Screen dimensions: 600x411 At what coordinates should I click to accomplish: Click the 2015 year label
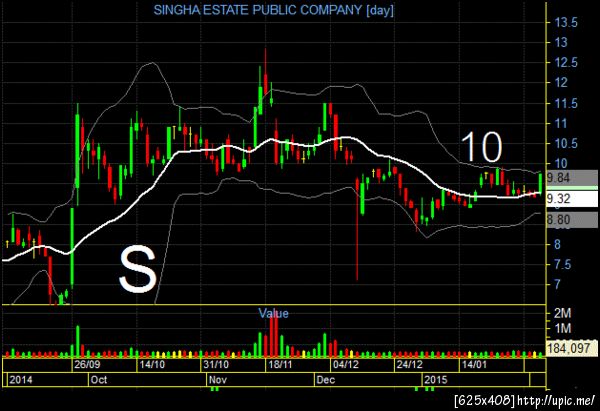(x=436, y=380)
